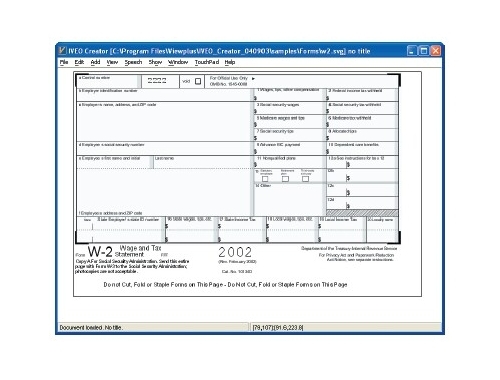Screen dimensions: 500x380
Task: Tick the third checkbox in box 13
Action: click(x=305, y=179)
